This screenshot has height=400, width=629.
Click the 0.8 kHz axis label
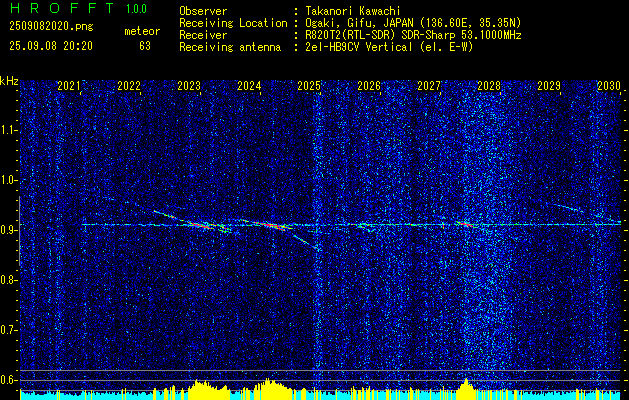point(8,280)
